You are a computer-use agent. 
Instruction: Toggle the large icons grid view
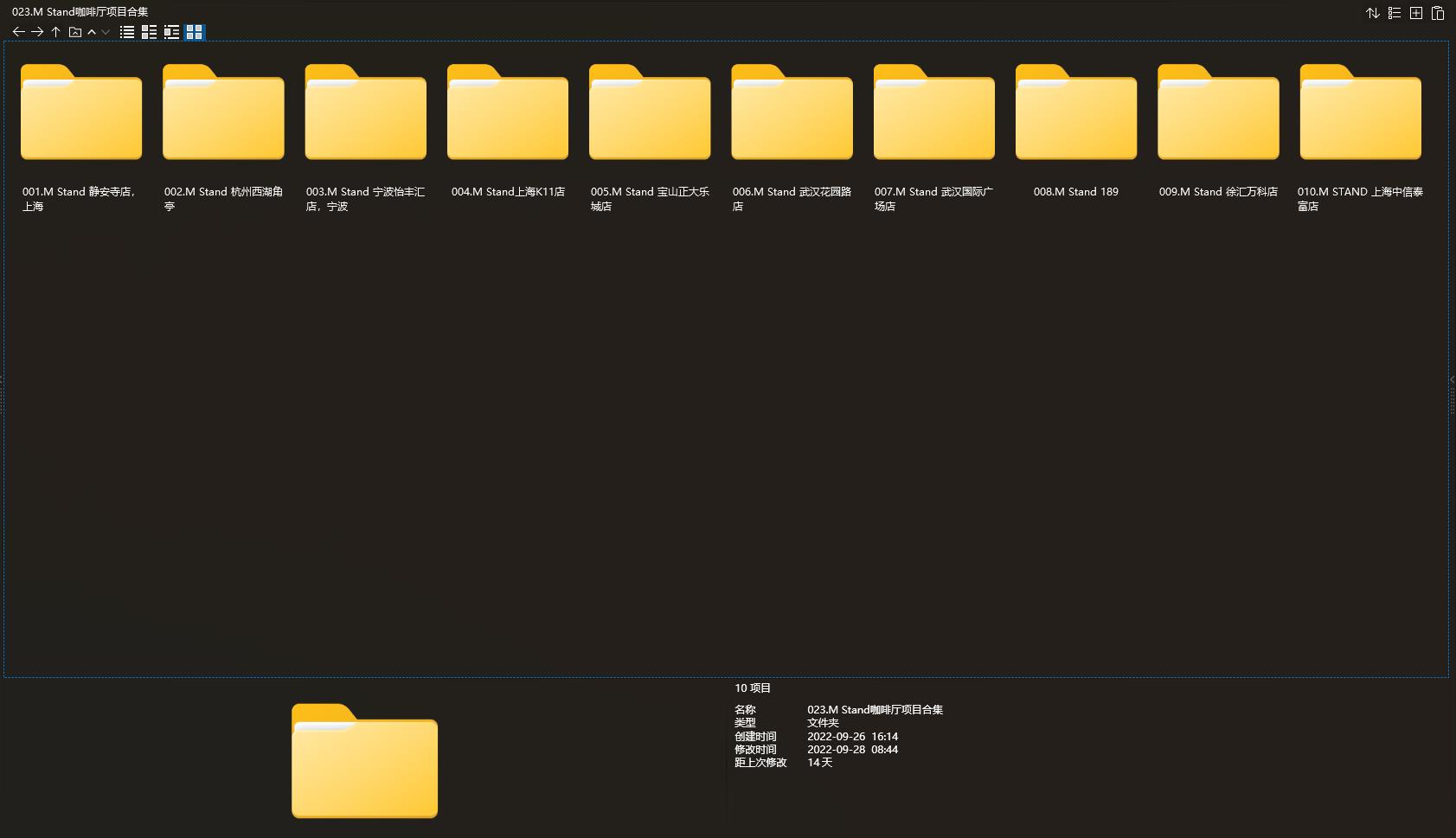[194, 32]
